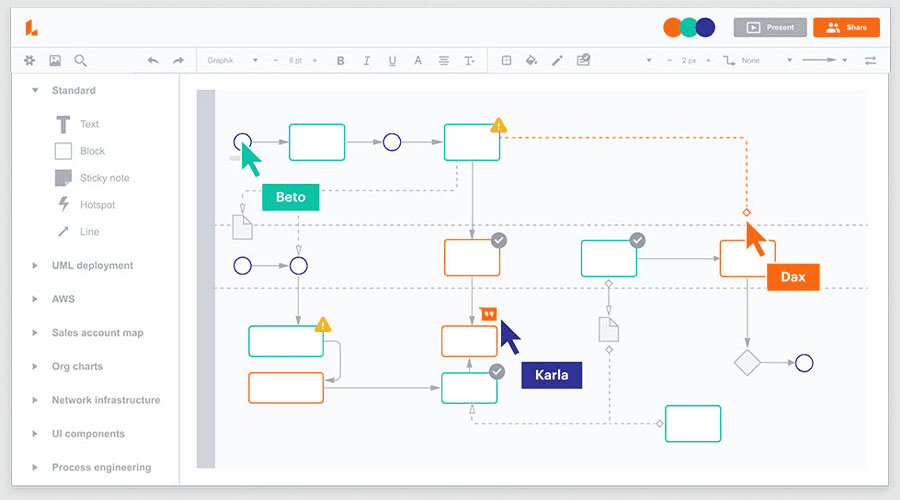
Task: Collapse the Standard shapes section
Action: tap(35, 90)
